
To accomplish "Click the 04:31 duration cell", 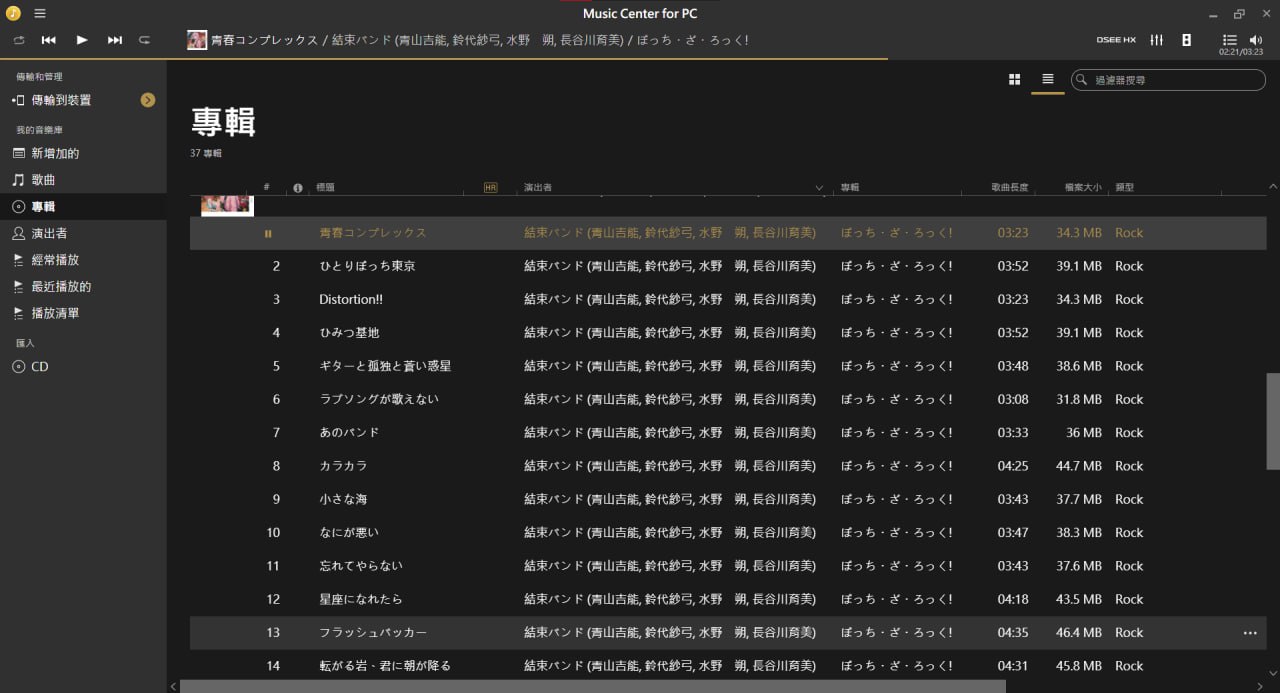I will 1013,666.
